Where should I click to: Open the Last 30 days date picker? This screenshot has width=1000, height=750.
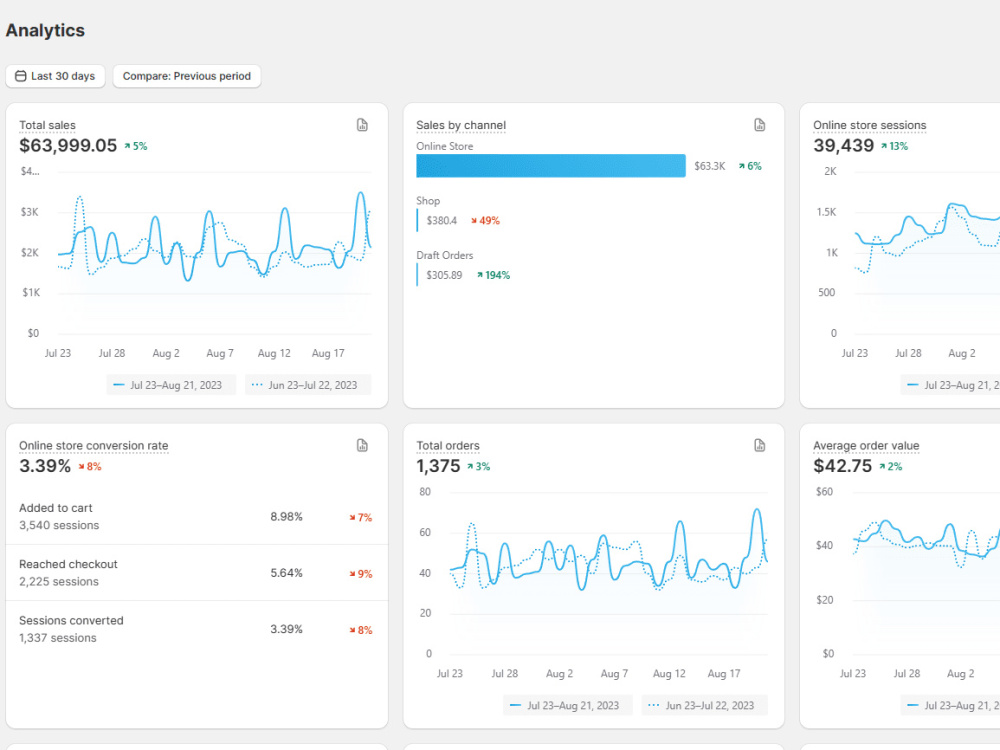[55, 76]
